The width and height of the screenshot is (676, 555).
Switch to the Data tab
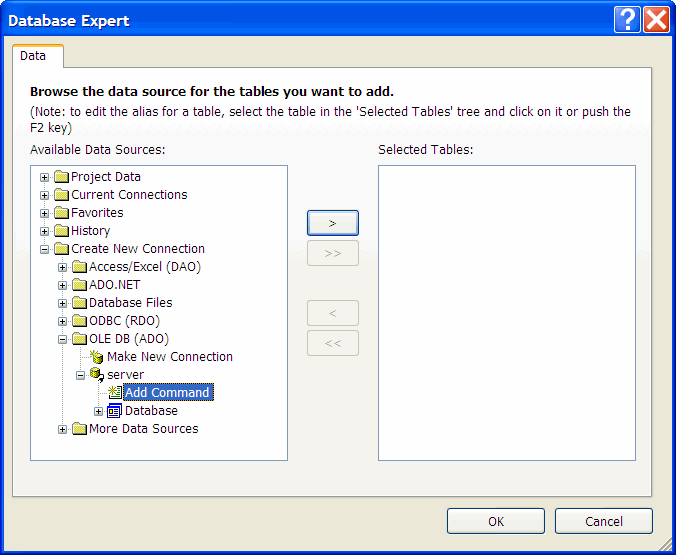33,56
